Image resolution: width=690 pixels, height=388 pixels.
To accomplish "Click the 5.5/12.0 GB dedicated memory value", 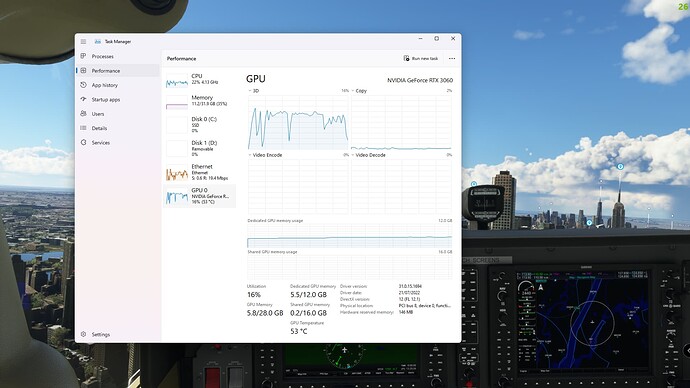I will [308, 295].
